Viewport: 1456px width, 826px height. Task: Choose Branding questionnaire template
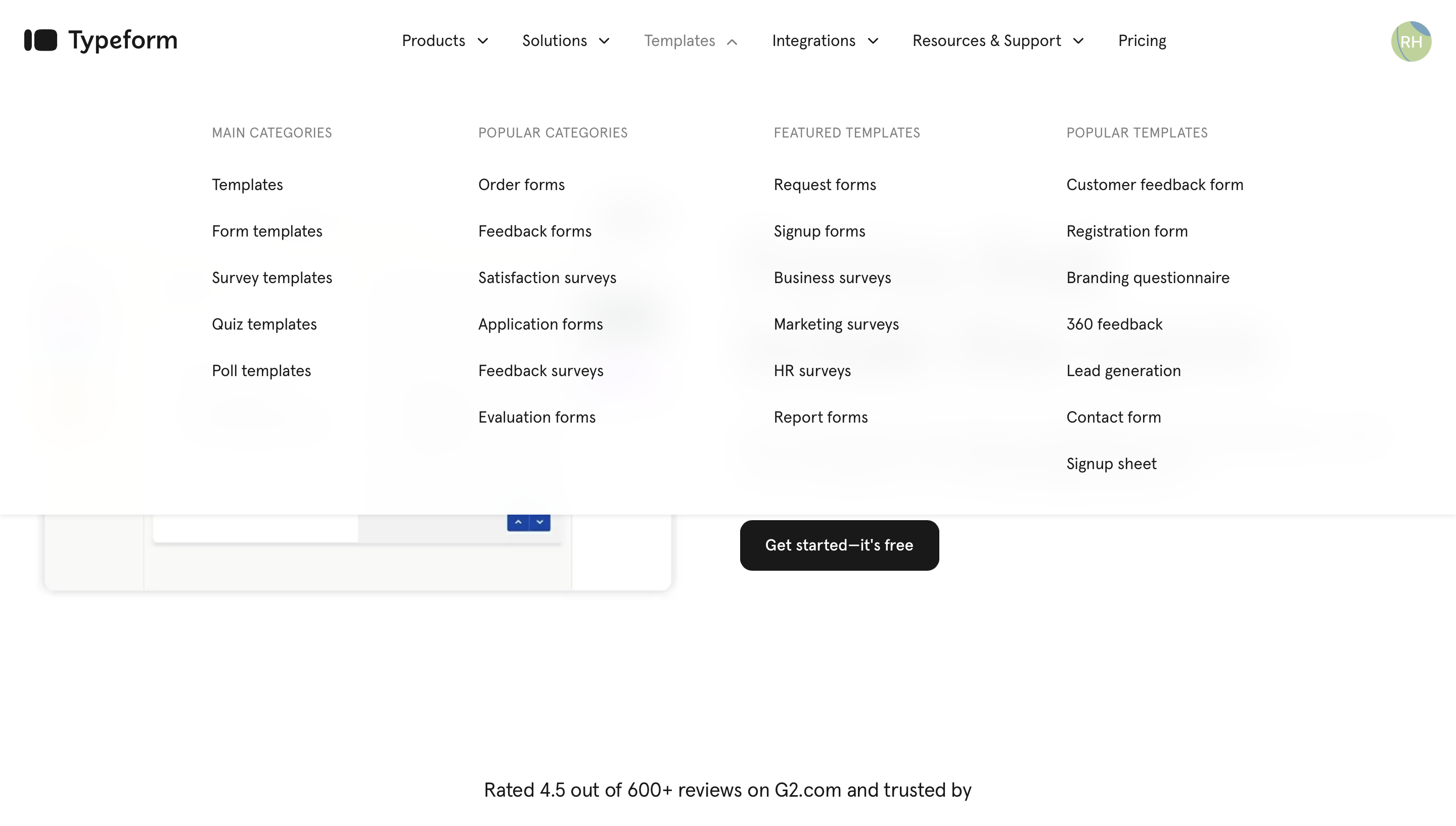(1148, 278)
